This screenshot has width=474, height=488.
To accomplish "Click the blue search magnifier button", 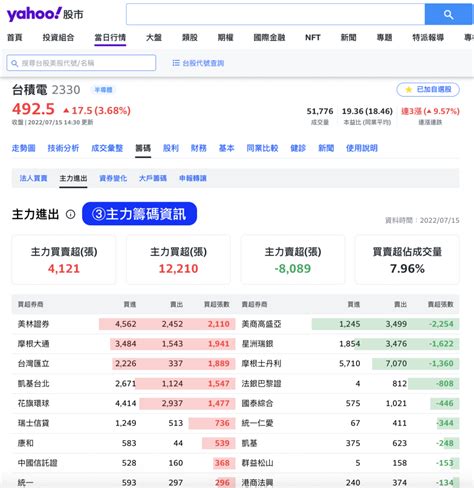I will point(449,14).
